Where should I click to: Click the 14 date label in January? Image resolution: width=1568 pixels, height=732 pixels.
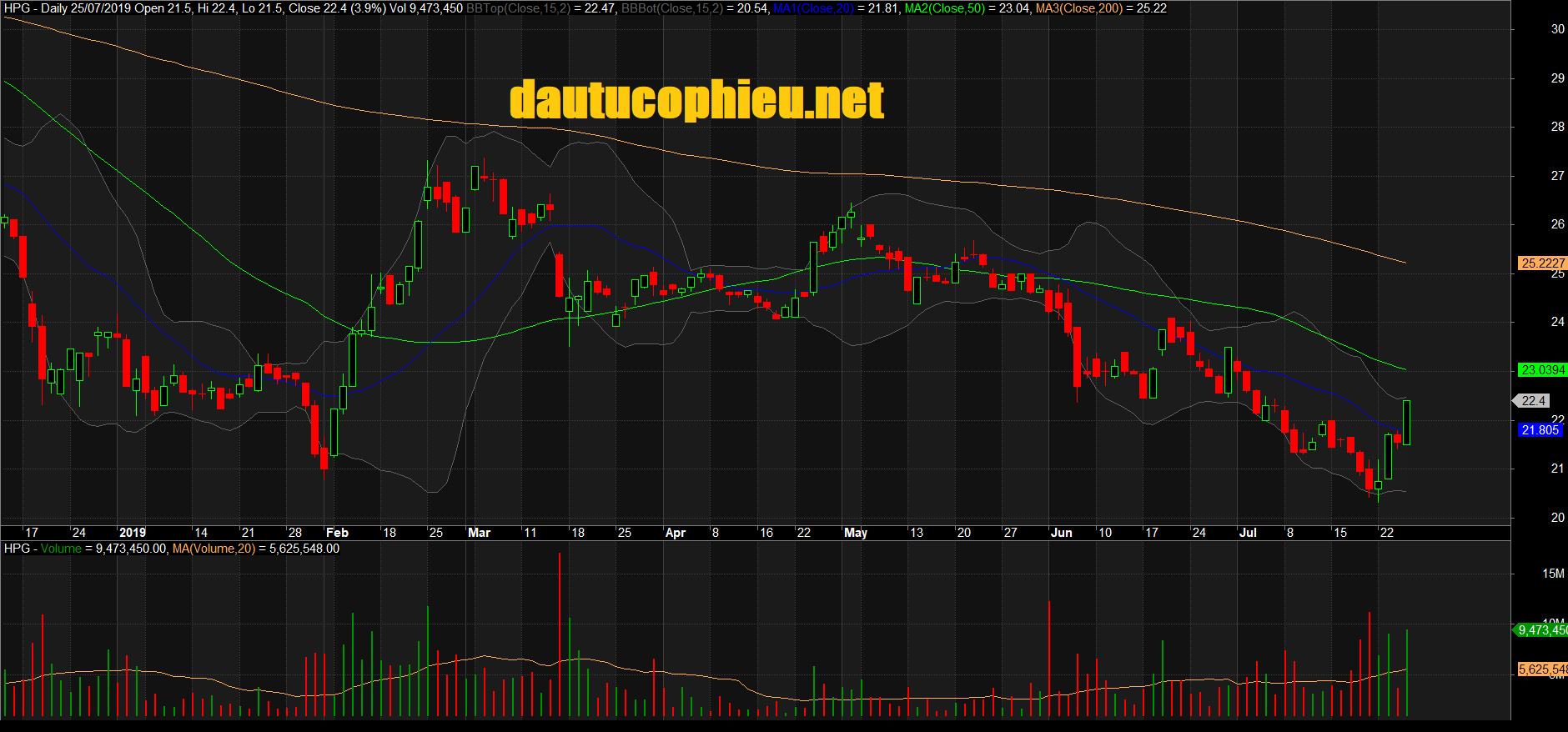pyautogui.click(x=201, y=533)
